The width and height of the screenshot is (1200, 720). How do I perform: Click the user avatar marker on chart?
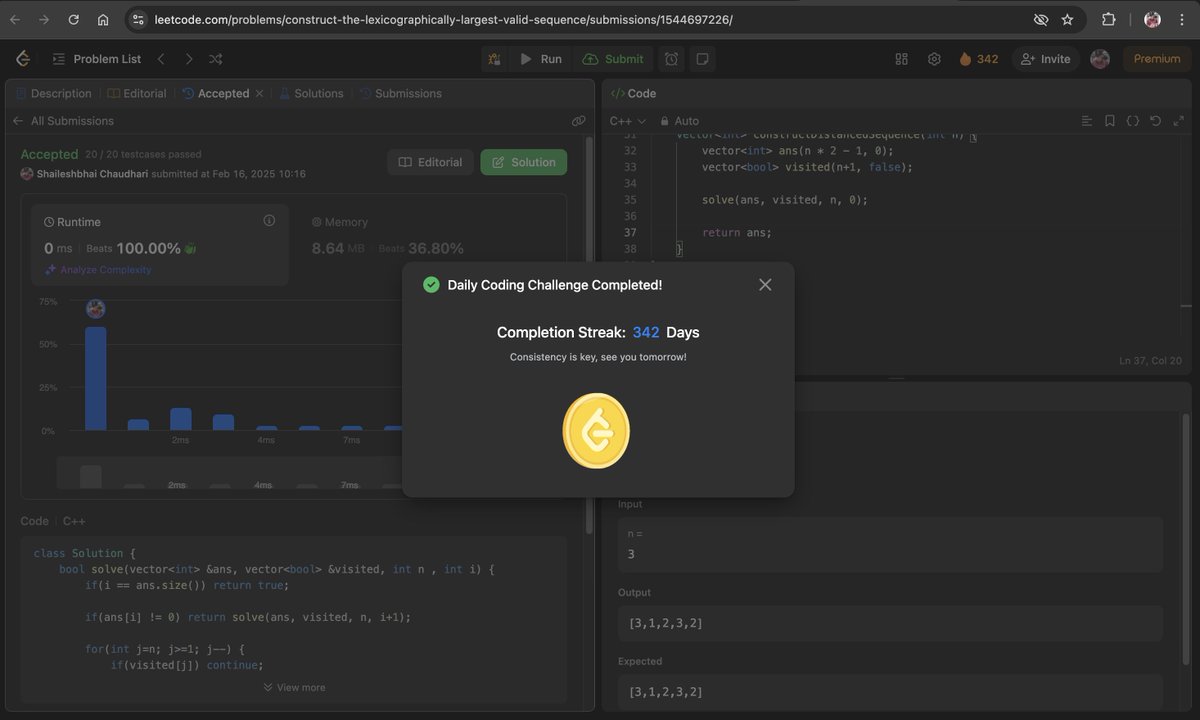click(x=96, y=309)
